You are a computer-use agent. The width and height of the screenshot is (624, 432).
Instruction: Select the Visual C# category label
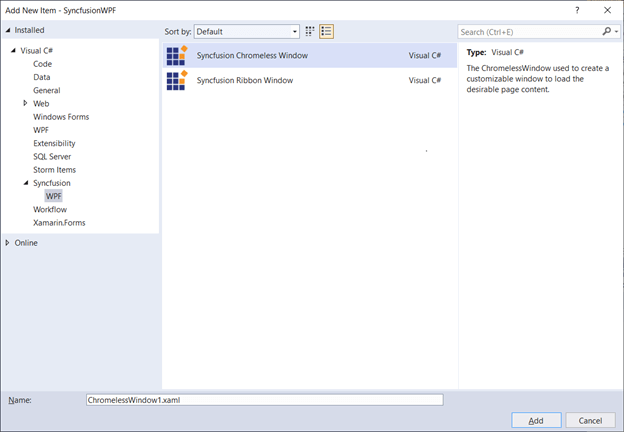click(x=37, y=51)
